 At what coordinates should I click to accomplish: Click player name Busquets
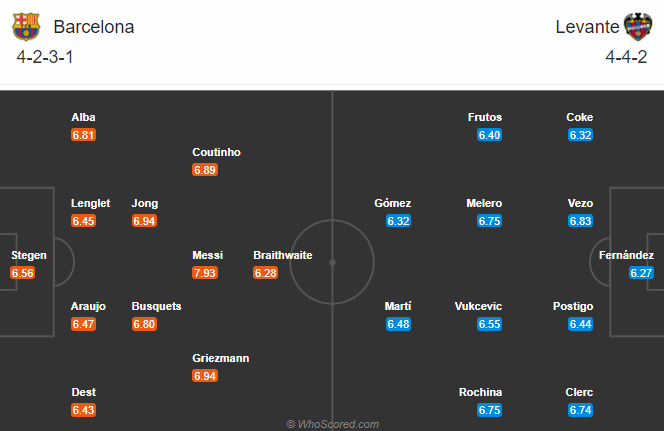156,306
